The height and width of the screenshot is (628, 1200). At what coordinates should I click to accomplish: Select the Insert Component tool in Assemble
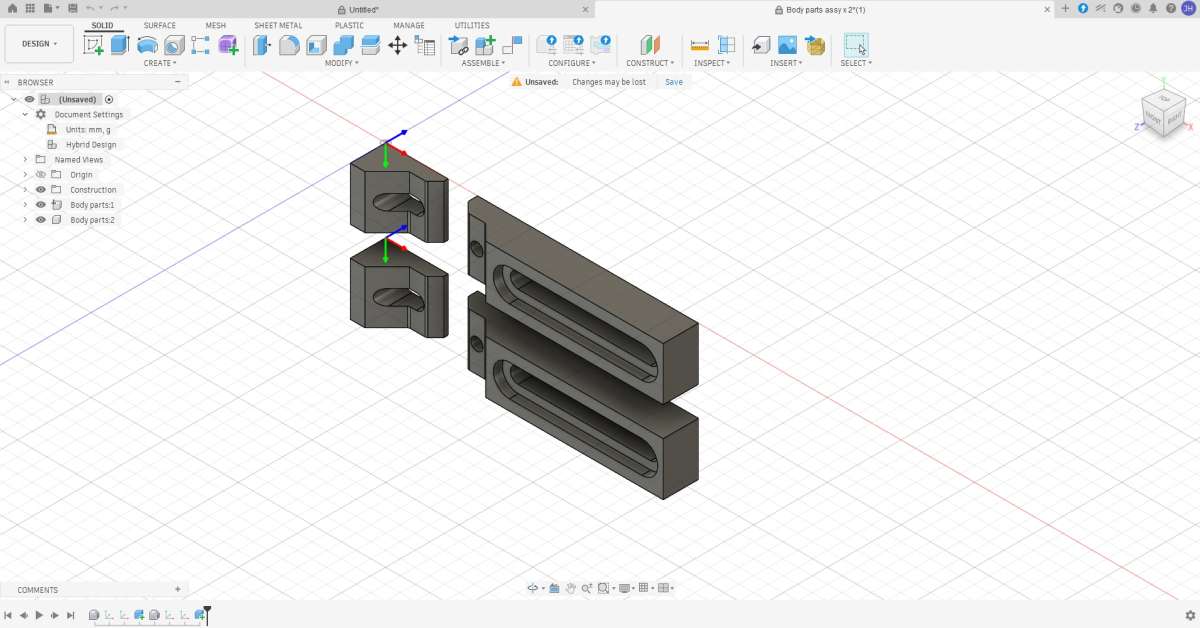[x=459, y=45]
